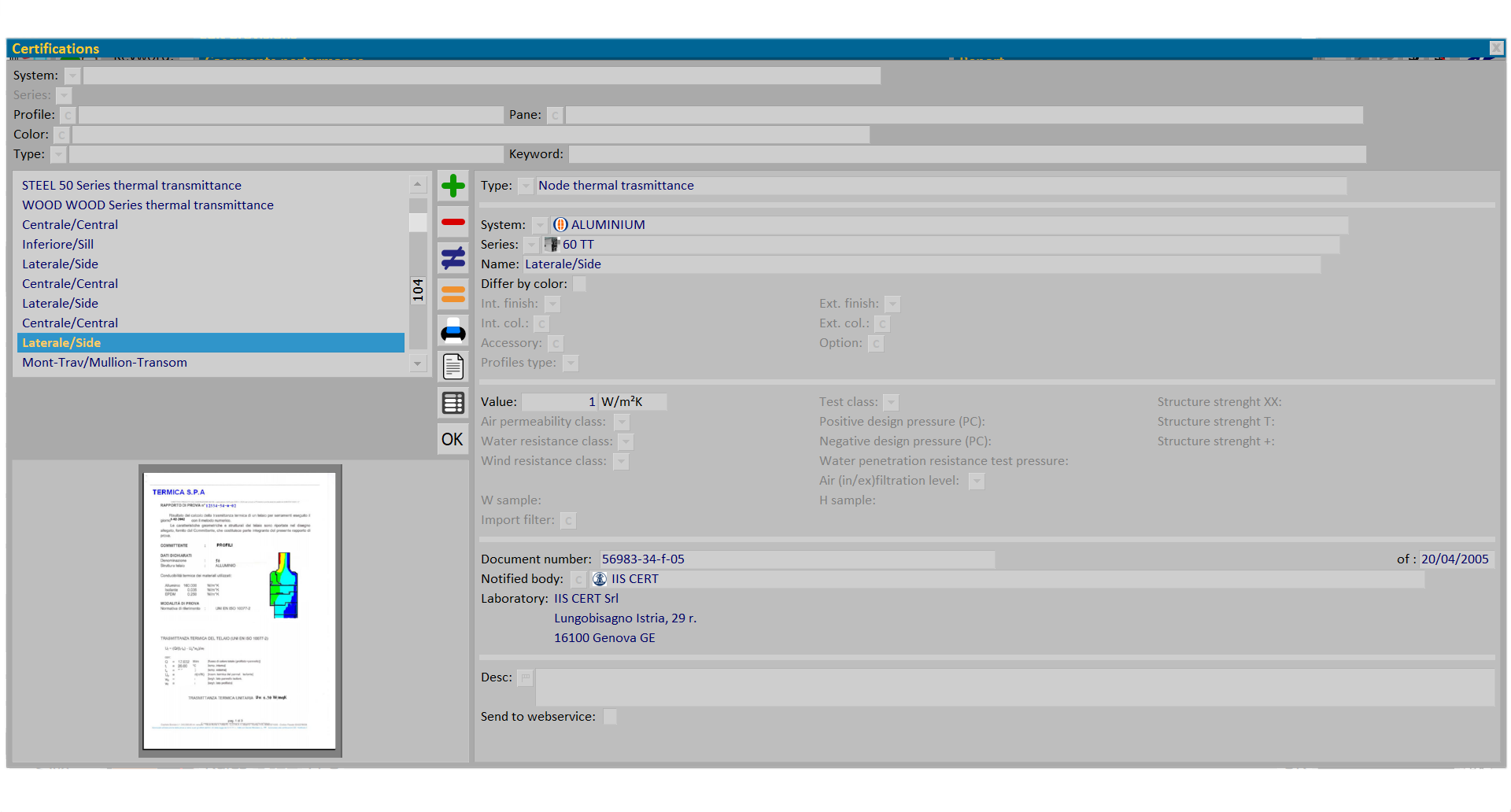Toggle the Differ by color checkbox
The width and height of the screenshot is (1511, 812).
click(x=579, y=284)
